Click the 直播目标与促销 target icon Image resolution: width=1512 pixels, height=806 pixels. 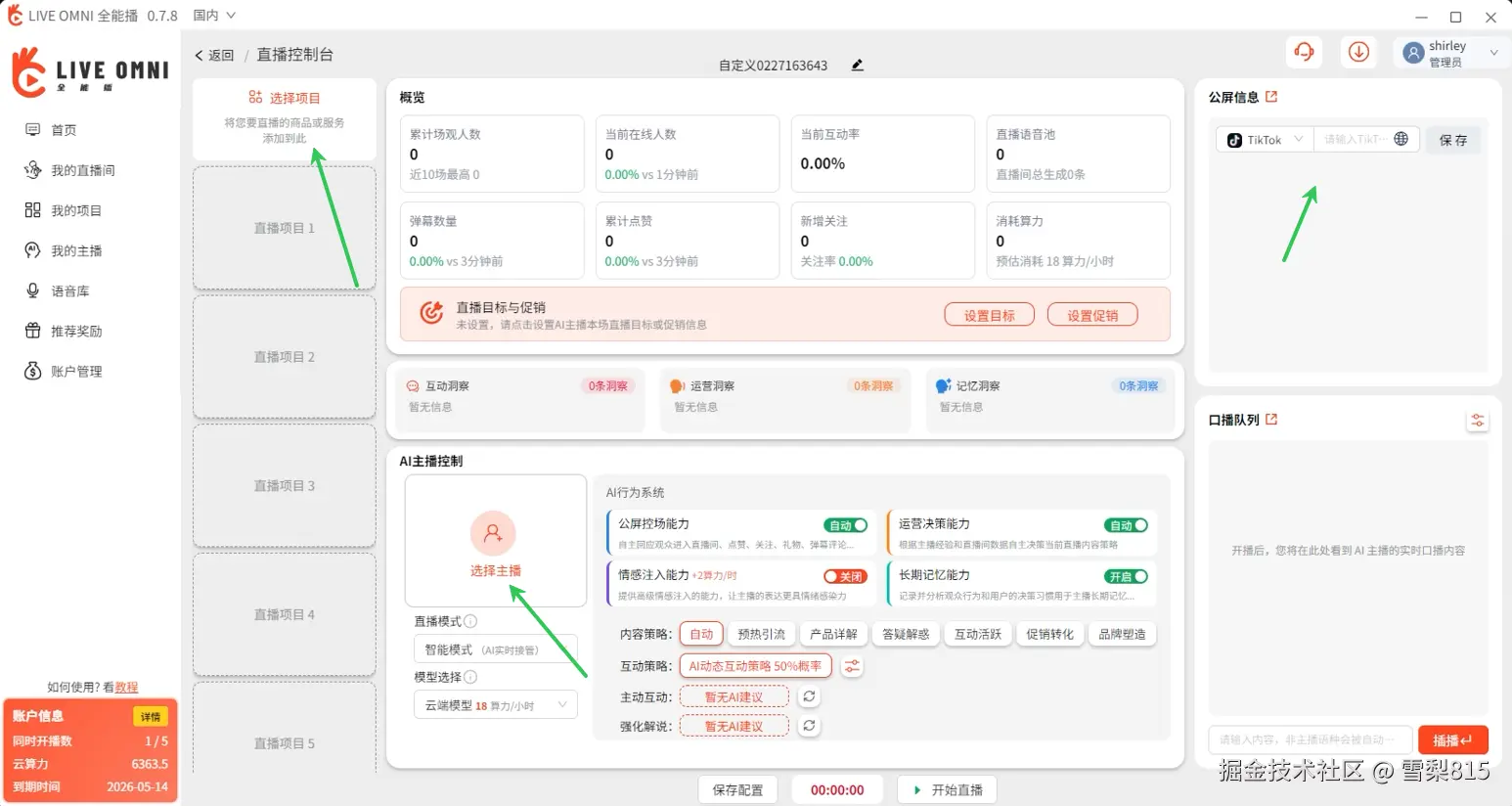point(431,314)
